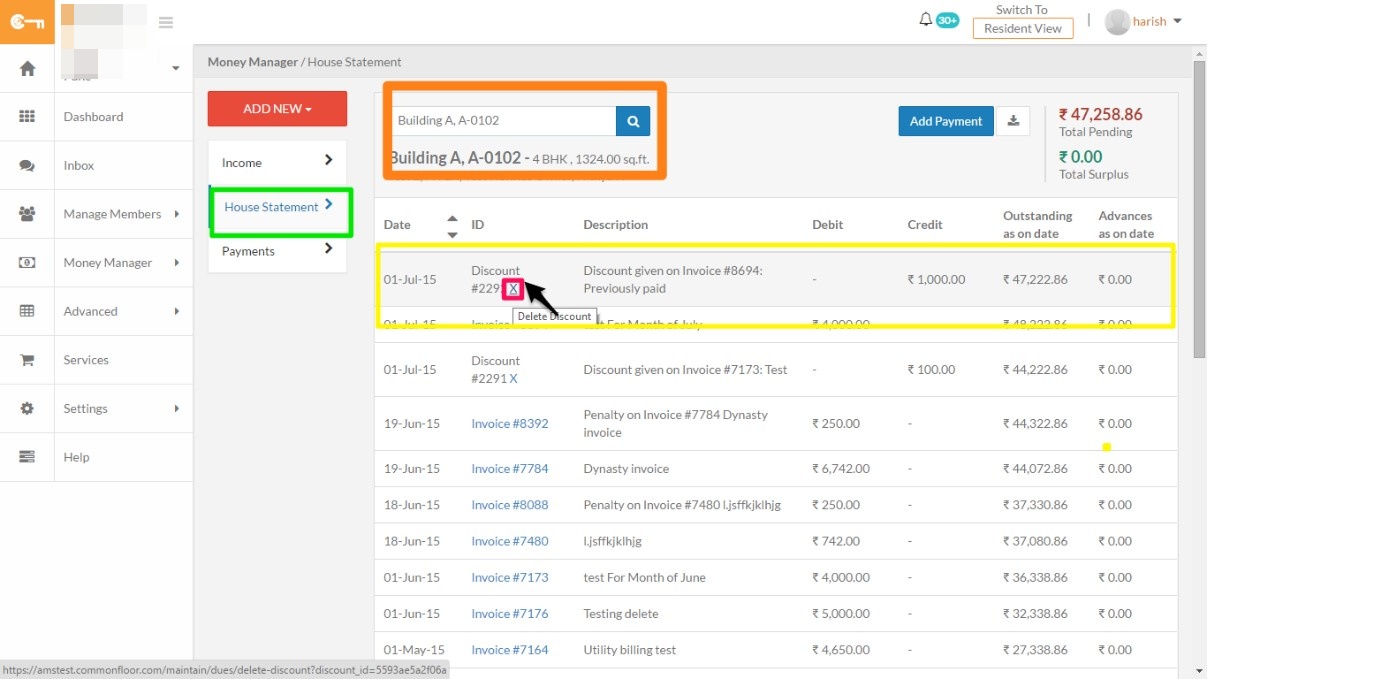Screen dimensions: 1374x679
Task: Click the ₹ 100.00 credit cell
Action: pos(931,370)
